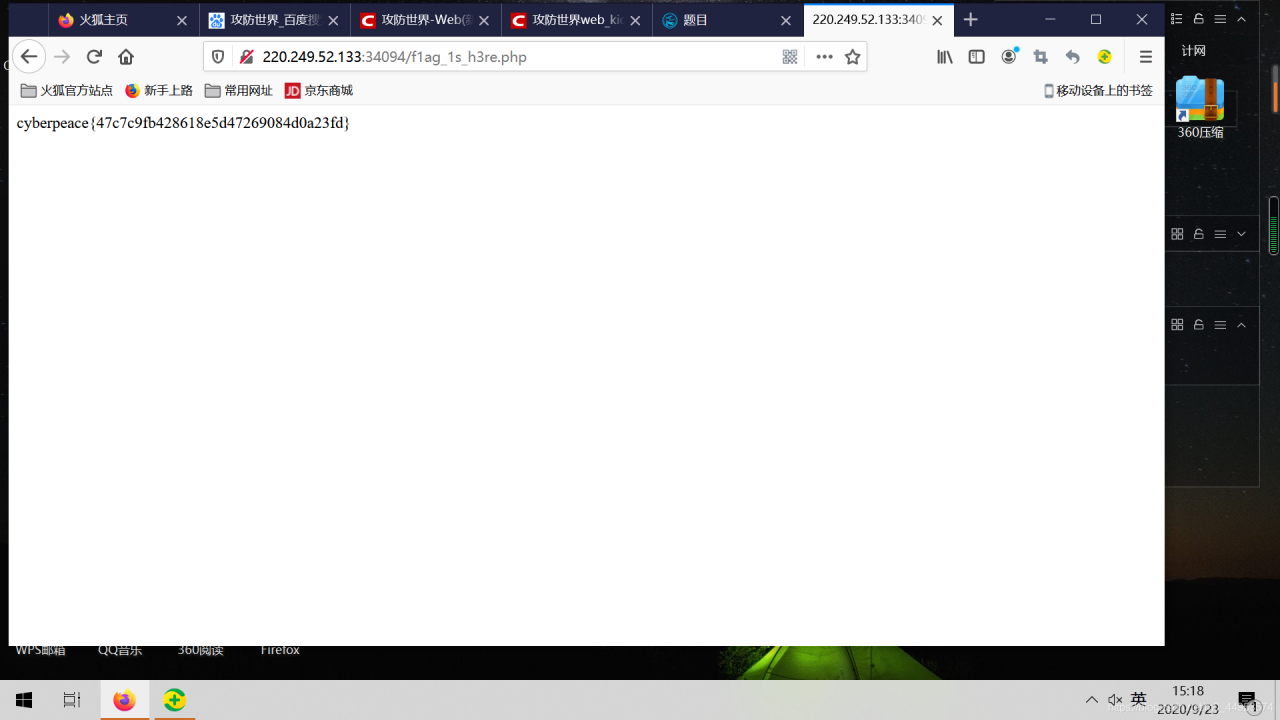1280x720 pixels.
Task: Bookmark this page with the star
Action: [x=852, y=57]
